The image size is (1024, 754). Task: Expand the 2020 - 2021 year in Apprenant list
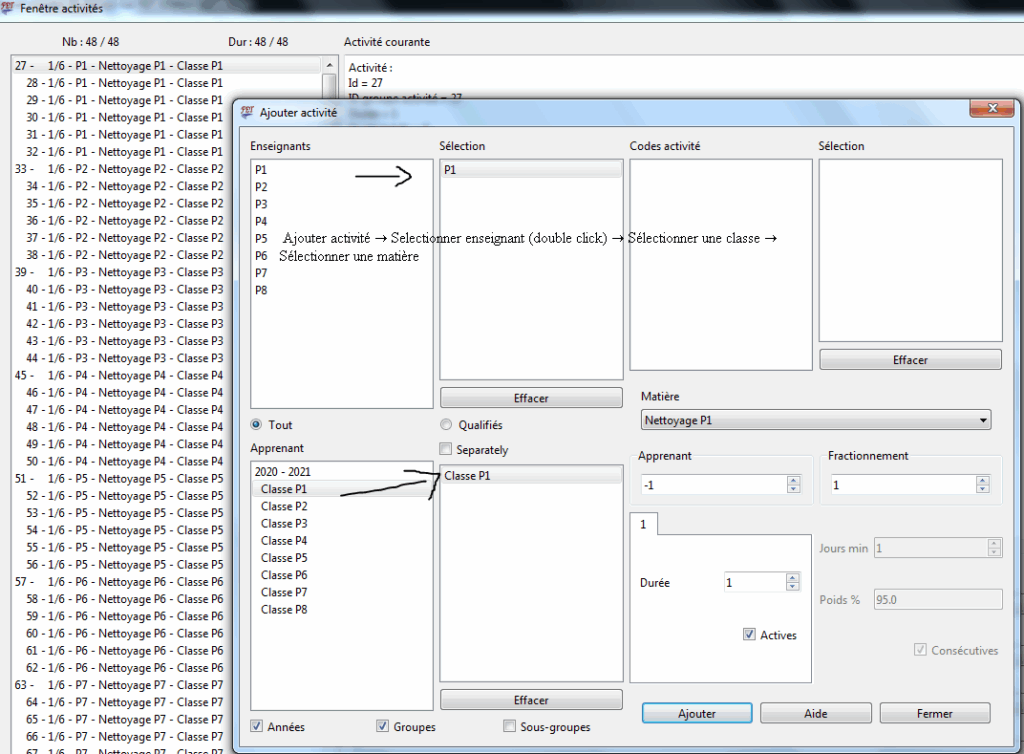coord(283,472)
